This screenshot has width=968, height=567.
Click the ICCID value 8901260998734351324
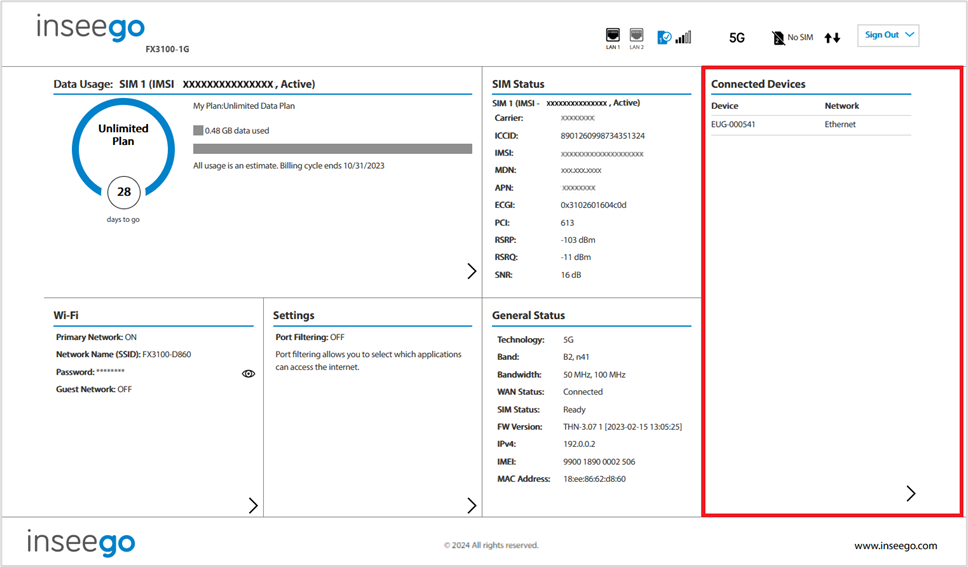click(x=603, y=135)
